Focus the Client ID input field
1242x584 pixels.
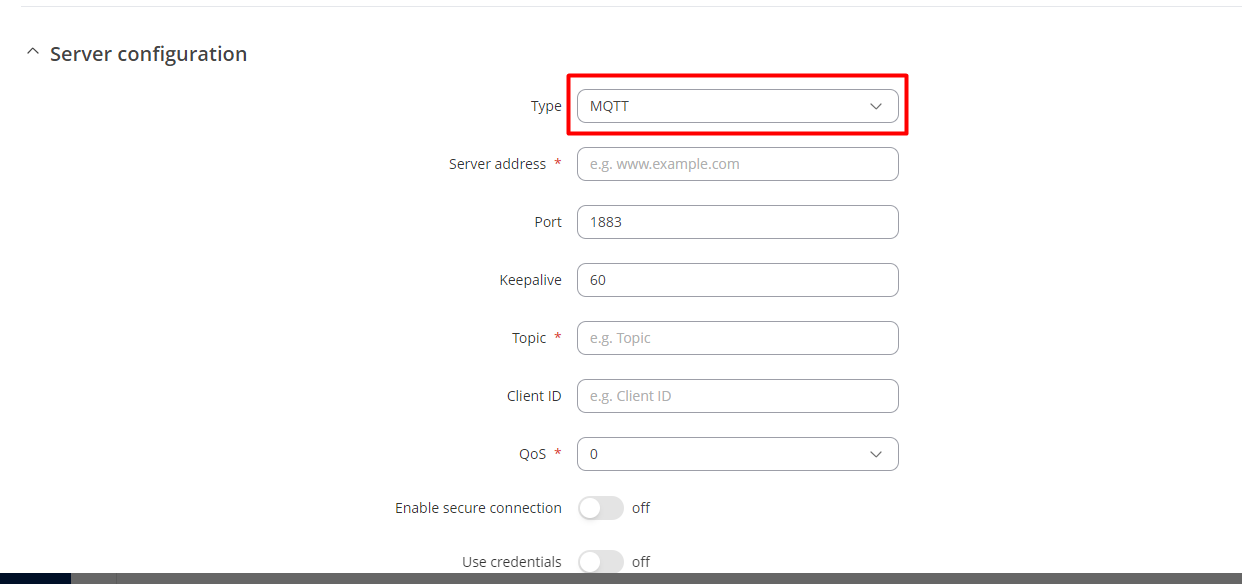[737, 396]
